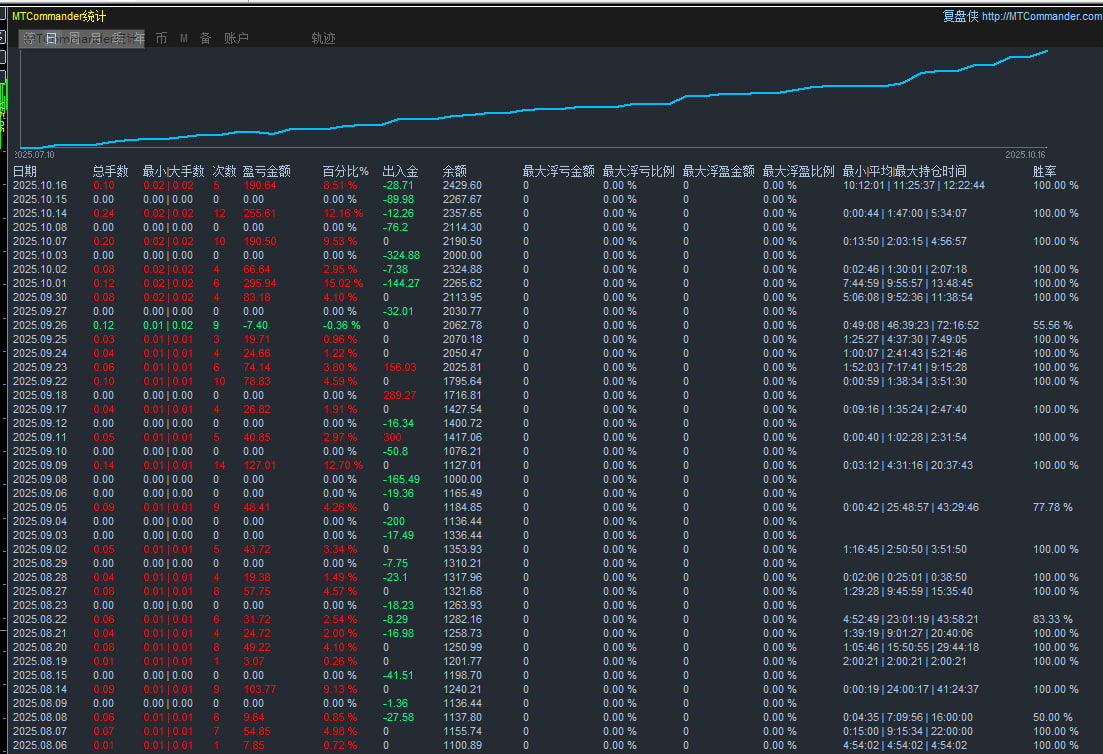Click the 总手数 column header

[110, 171]
